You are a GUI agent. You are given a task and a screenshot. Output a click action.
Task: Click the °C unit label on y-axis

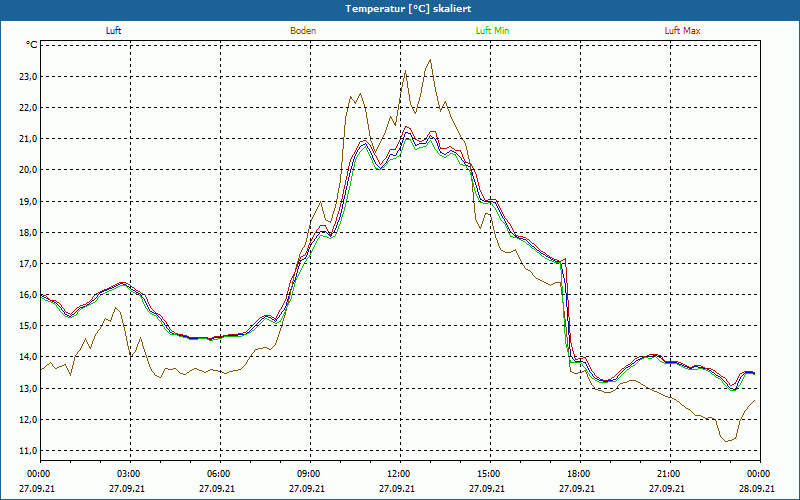coord(32,45)
